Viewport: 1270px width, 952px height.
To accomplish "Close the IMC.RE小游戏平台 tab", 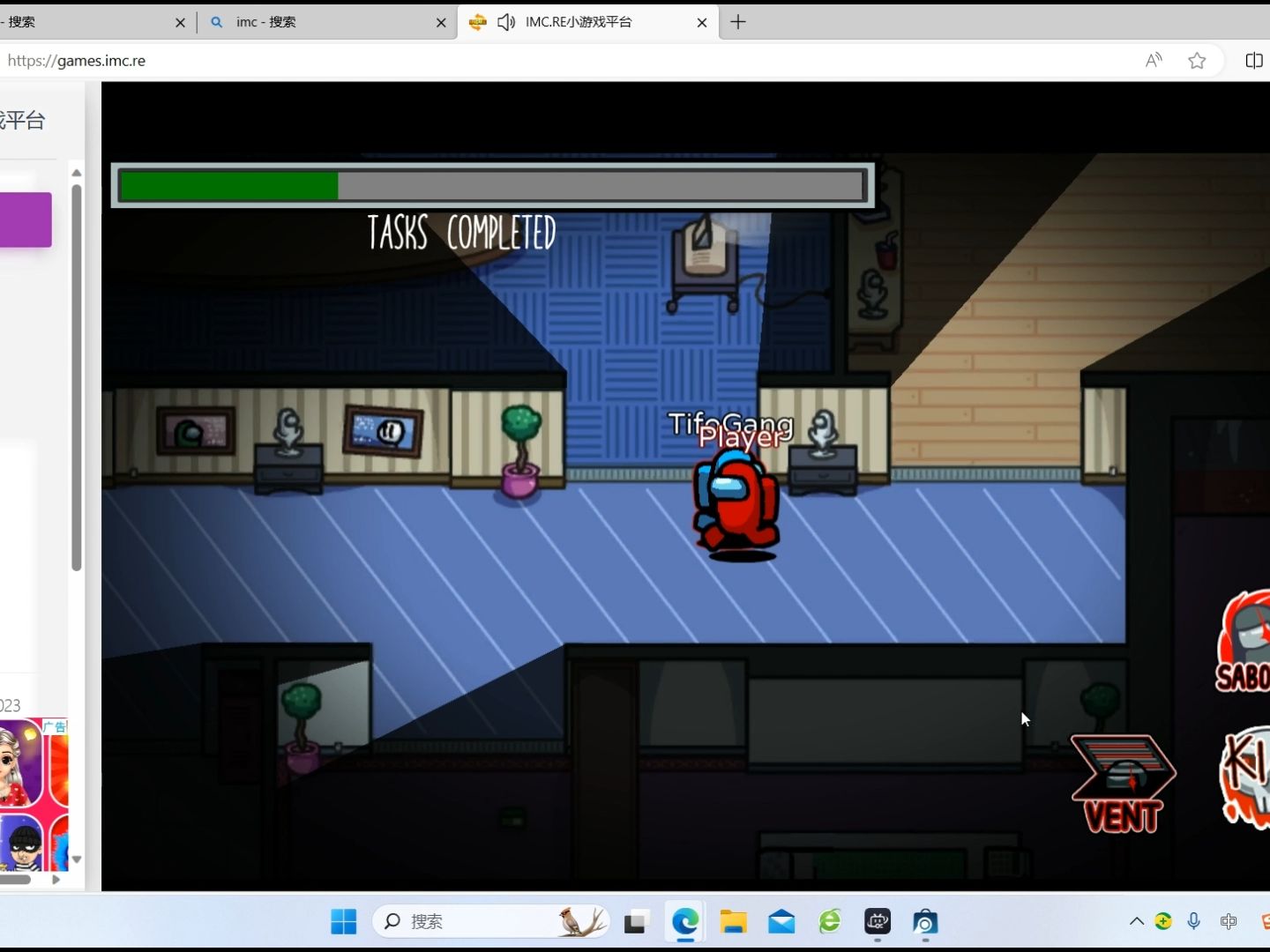I will pyautogui.click(x=702, y=23).
